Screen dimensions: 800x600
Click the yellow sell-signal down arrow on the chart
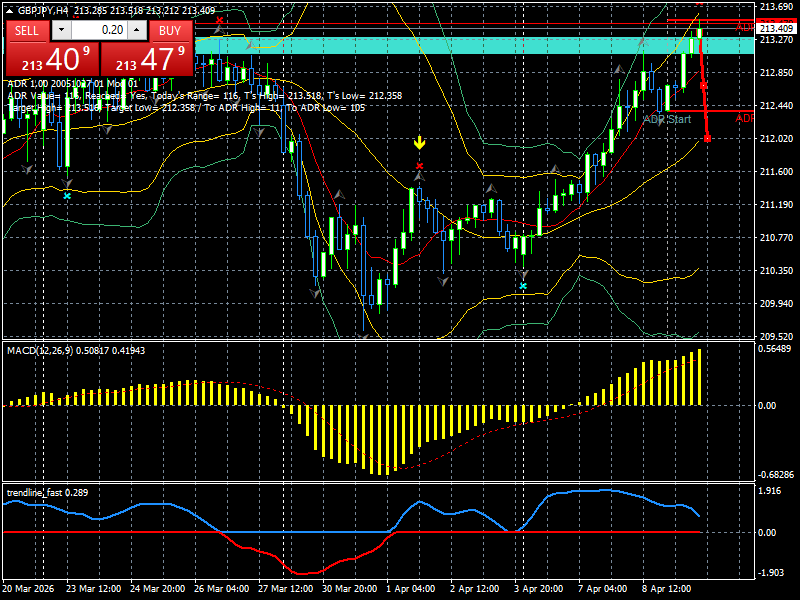click(x=419, y=142)
